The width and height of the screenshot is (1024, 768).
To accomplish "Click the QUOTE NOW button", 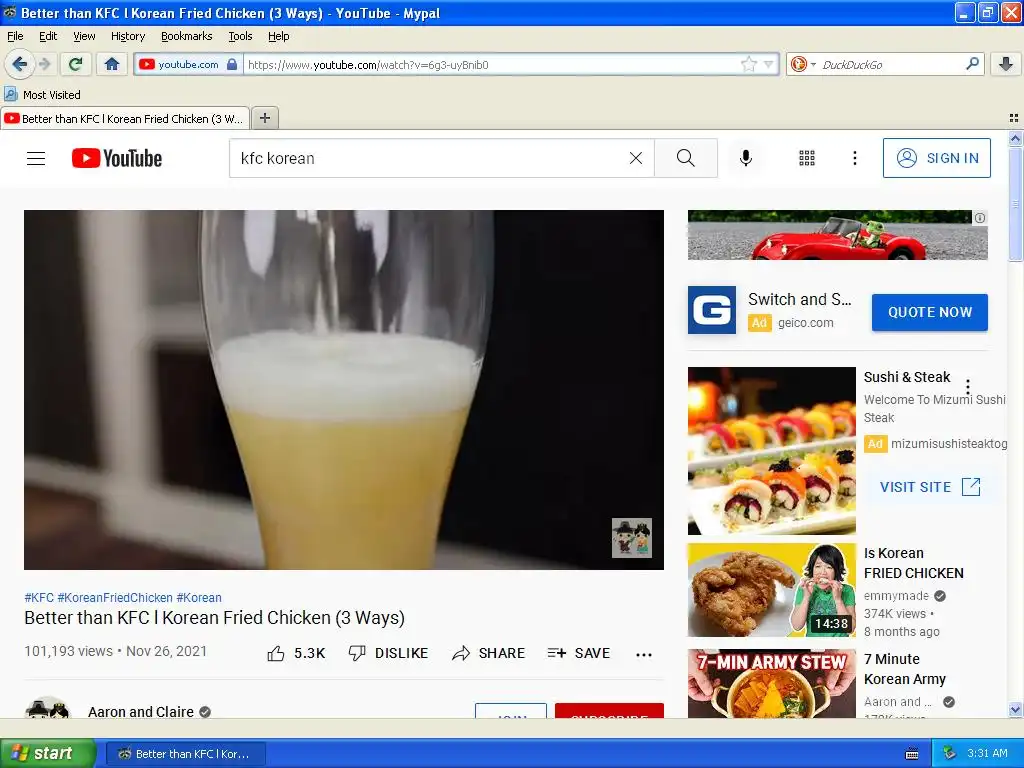I will pos(929,312).
